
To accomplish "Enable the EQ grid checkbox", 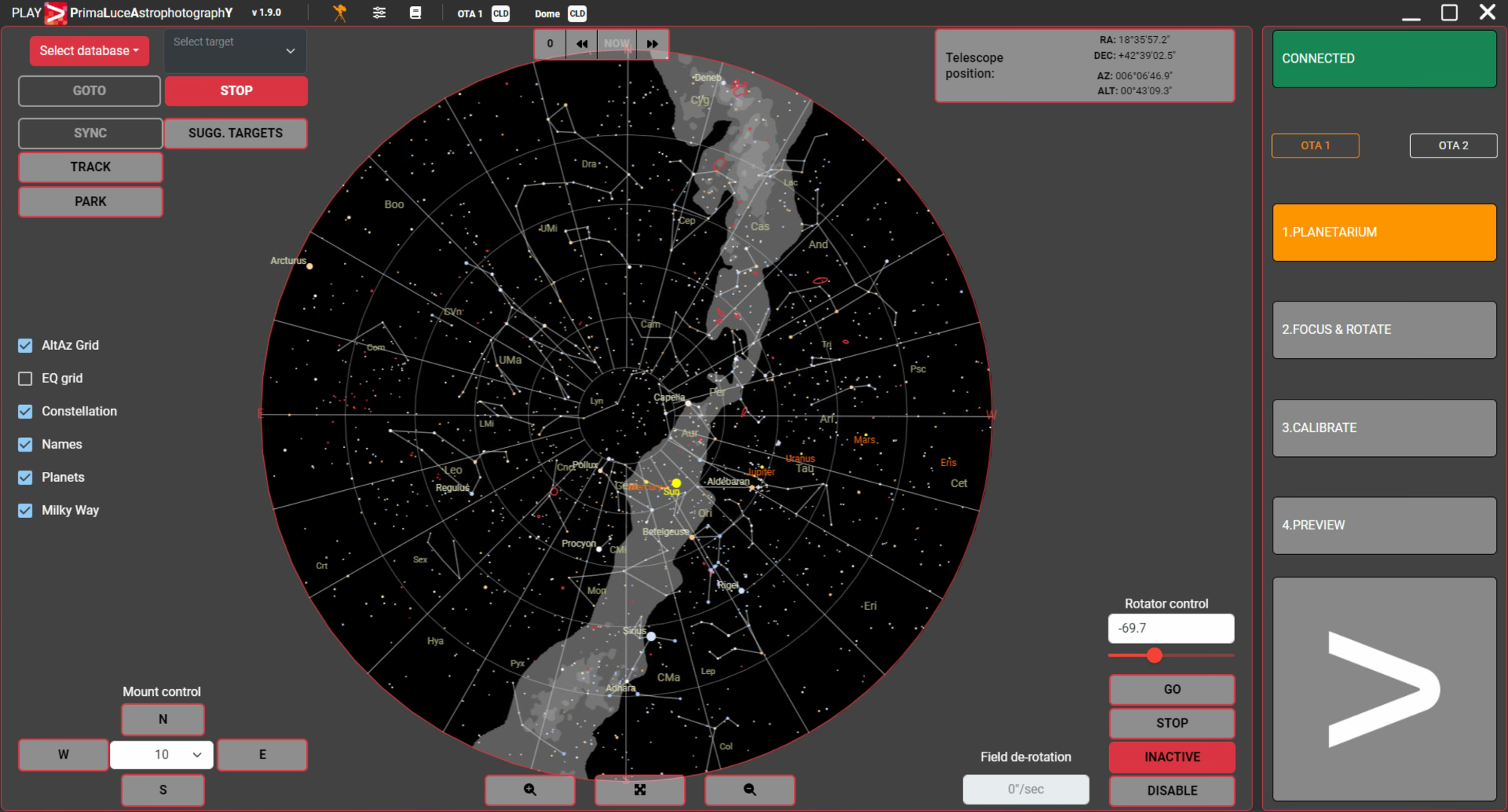I will click(x=26, y=378).
